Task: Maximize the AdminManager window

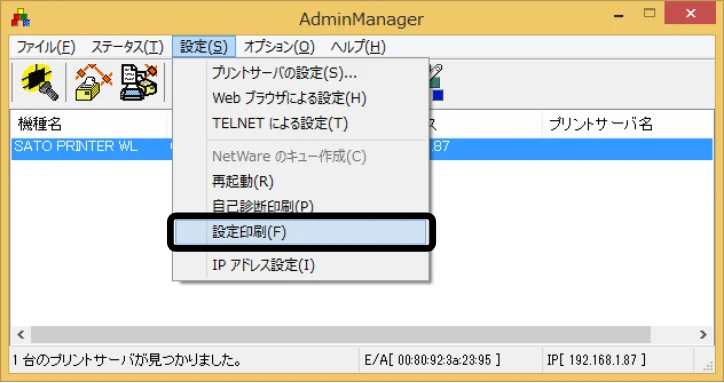Action: (x=650, y=13)
